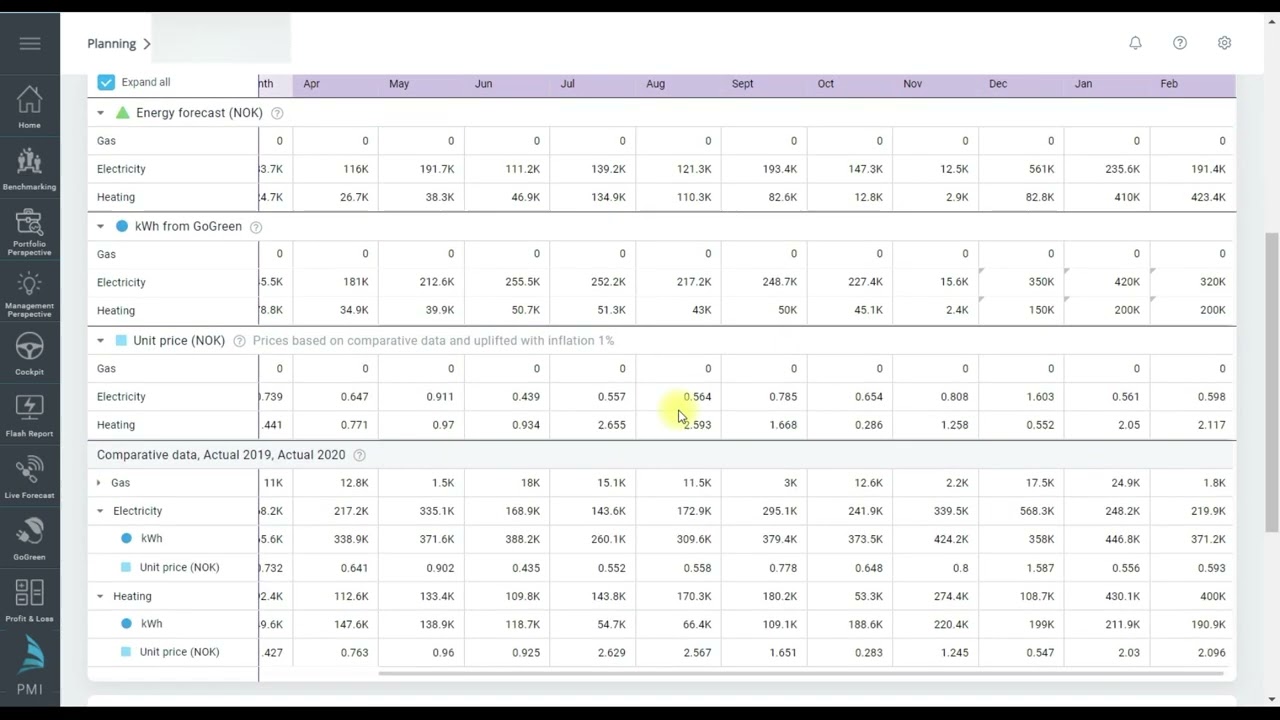This screenshot has width=1280, height=720.
Task: Open Cockpit in sidebar
Action: pos(29,354)
